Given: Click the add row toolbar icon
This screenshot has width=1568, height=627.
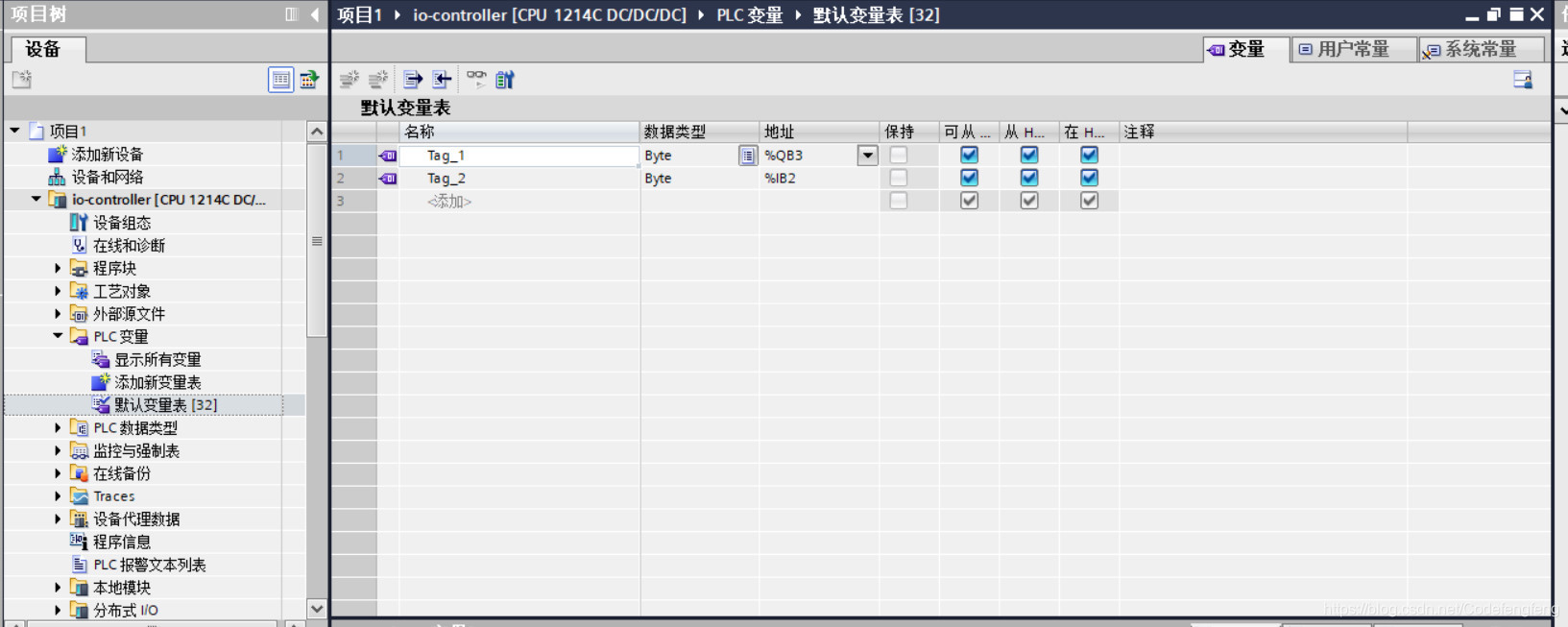Looking at the screenshot, I should (x=378, y=80).
